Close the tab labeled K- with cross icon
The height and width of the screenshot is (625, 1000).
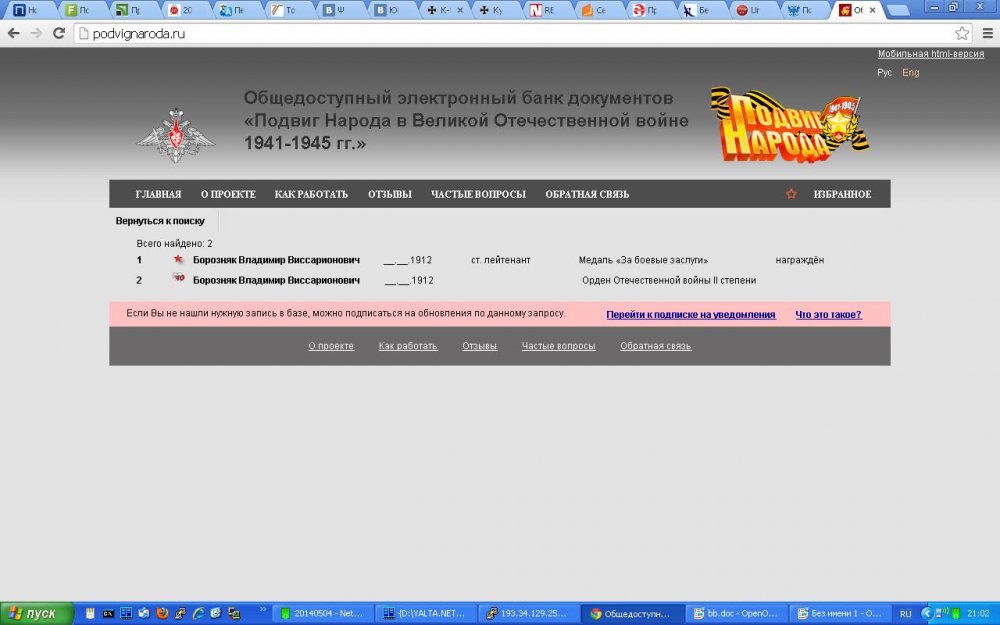460,10
